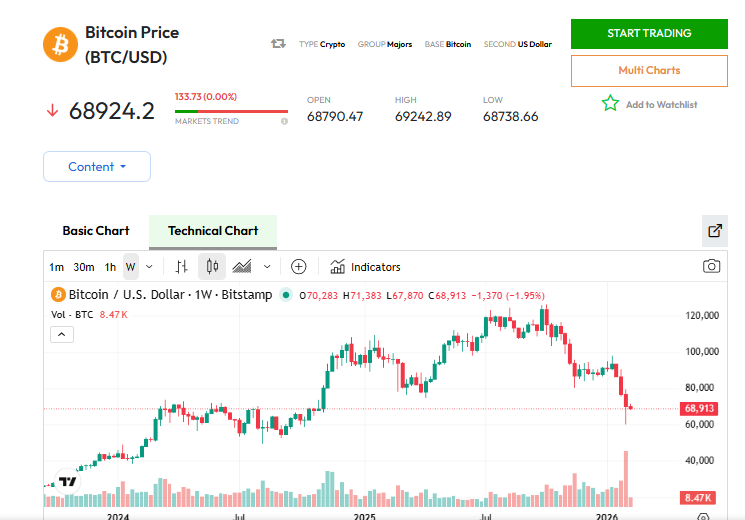Switch to the Basic Chart tab

96,231
